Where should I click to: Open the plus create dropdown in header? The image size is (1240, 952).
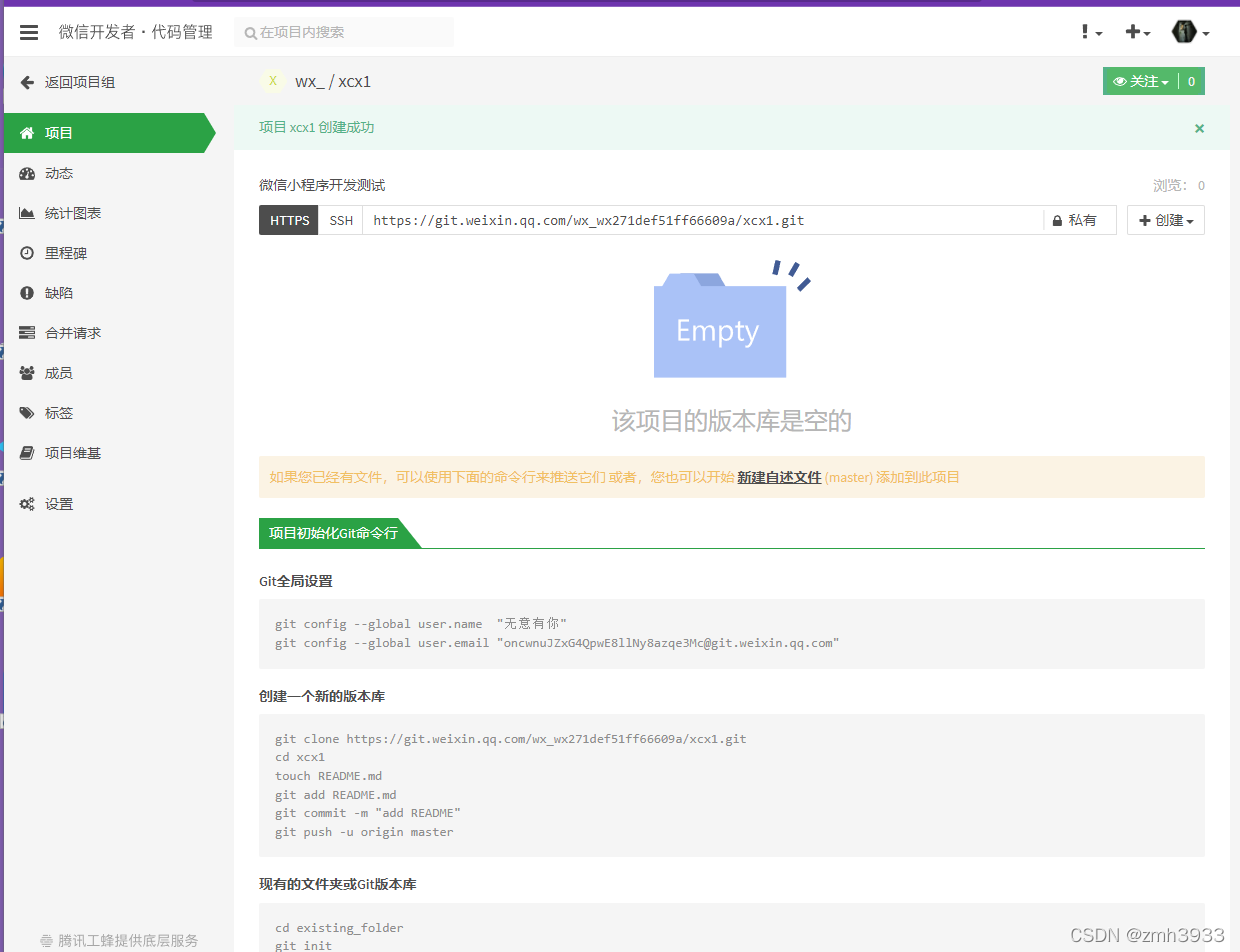pos(1138,32)
